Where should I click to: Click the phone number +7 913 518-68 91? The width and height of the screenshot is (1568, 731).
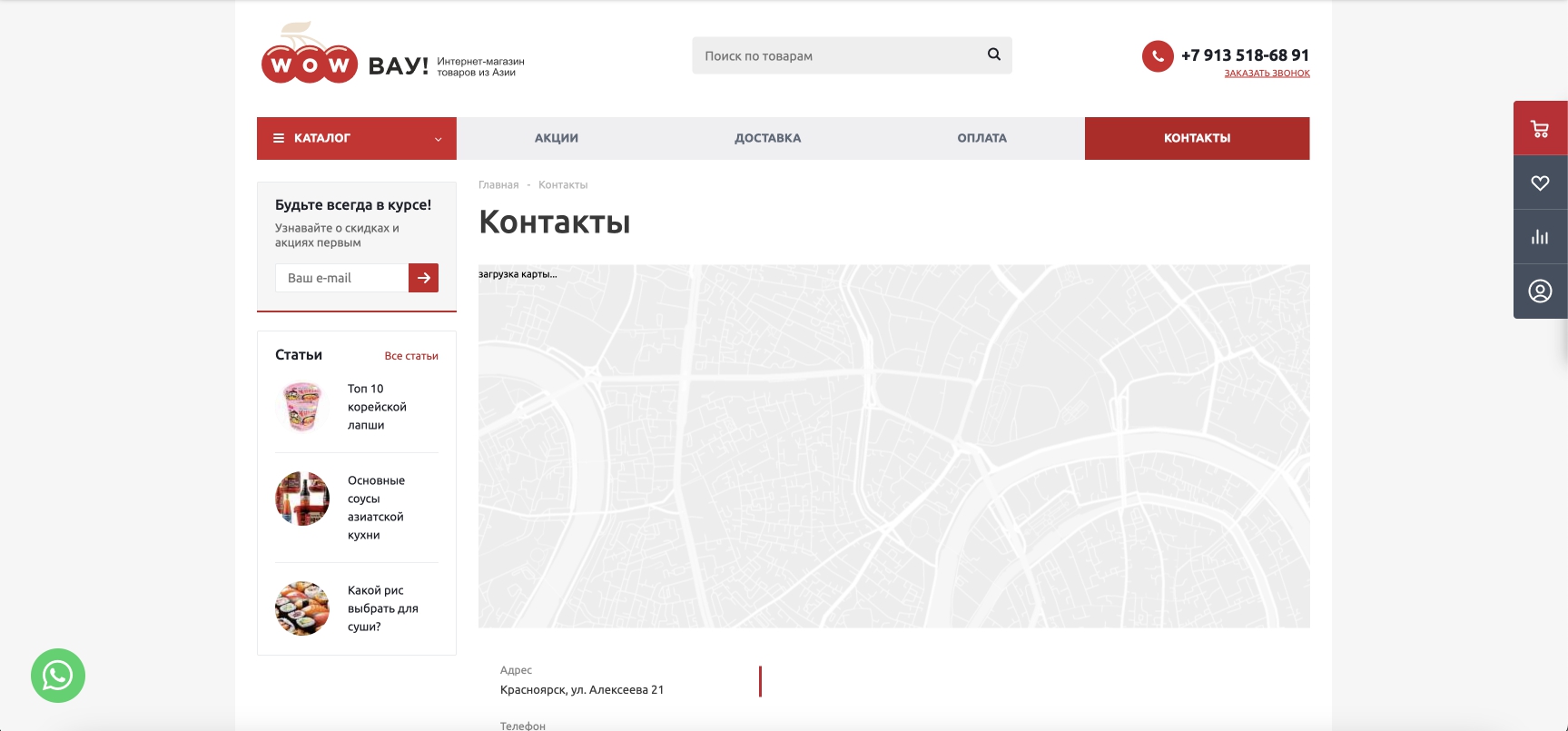coord(1245,55)
